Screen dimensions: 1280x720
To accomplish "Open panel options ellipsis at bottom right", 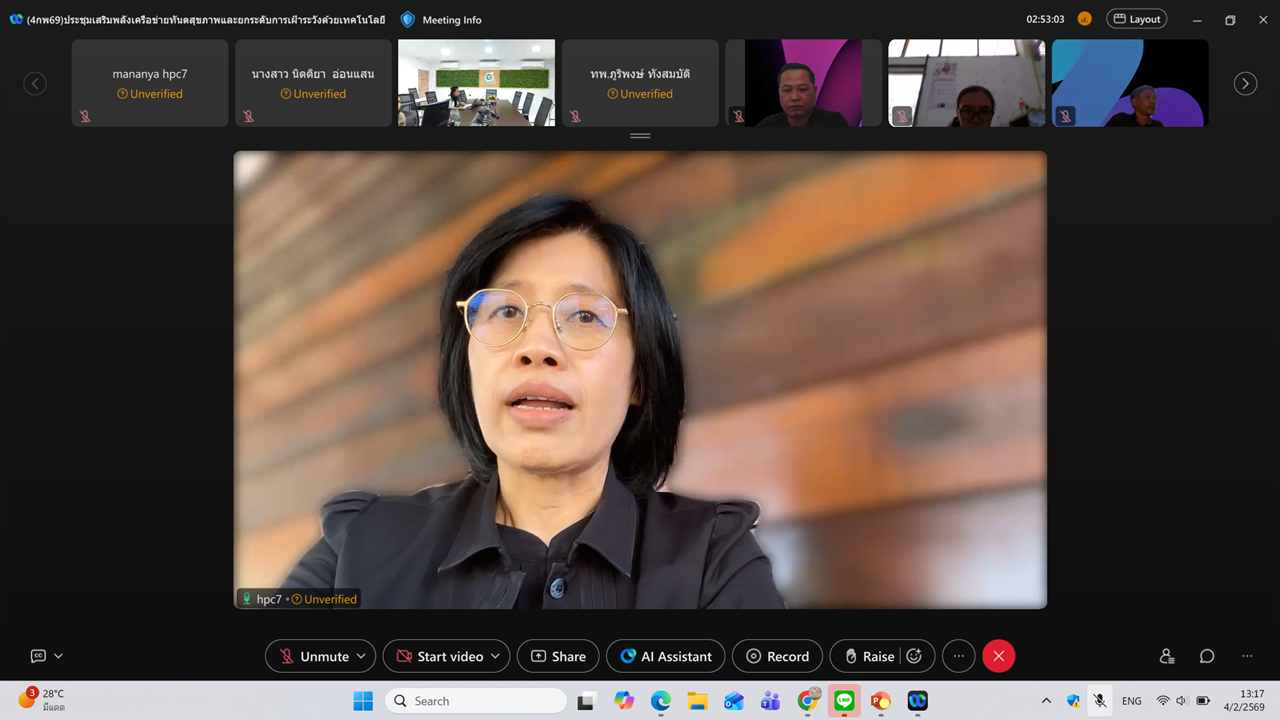I will (1247, 656).
